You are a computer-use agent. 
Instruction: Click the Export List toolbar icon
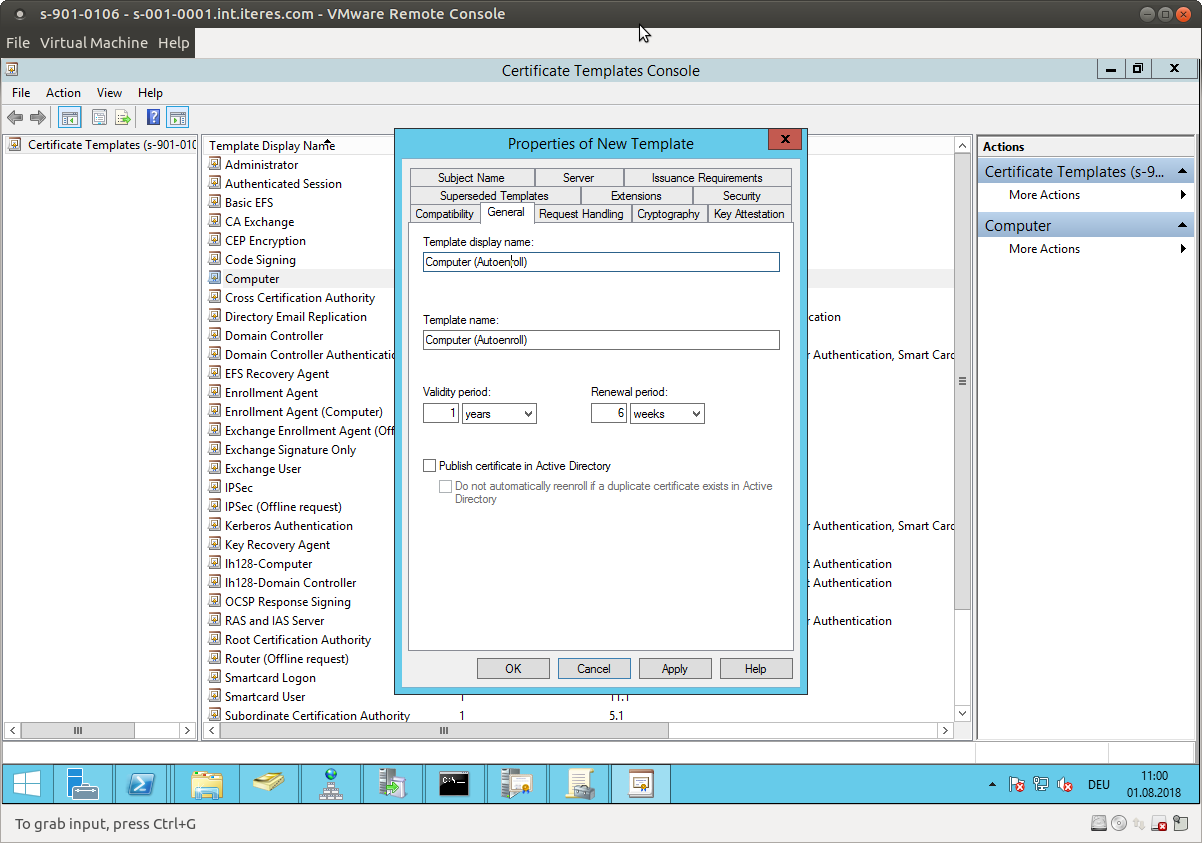click(x=123, y=117)
